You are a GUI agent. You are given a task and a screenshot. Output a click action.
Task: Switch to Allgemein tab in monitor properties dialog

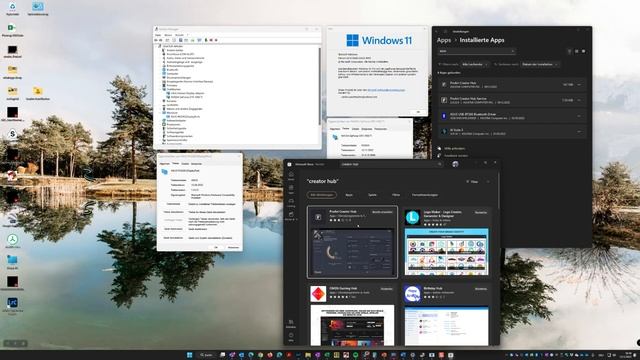tap(164, 164)
